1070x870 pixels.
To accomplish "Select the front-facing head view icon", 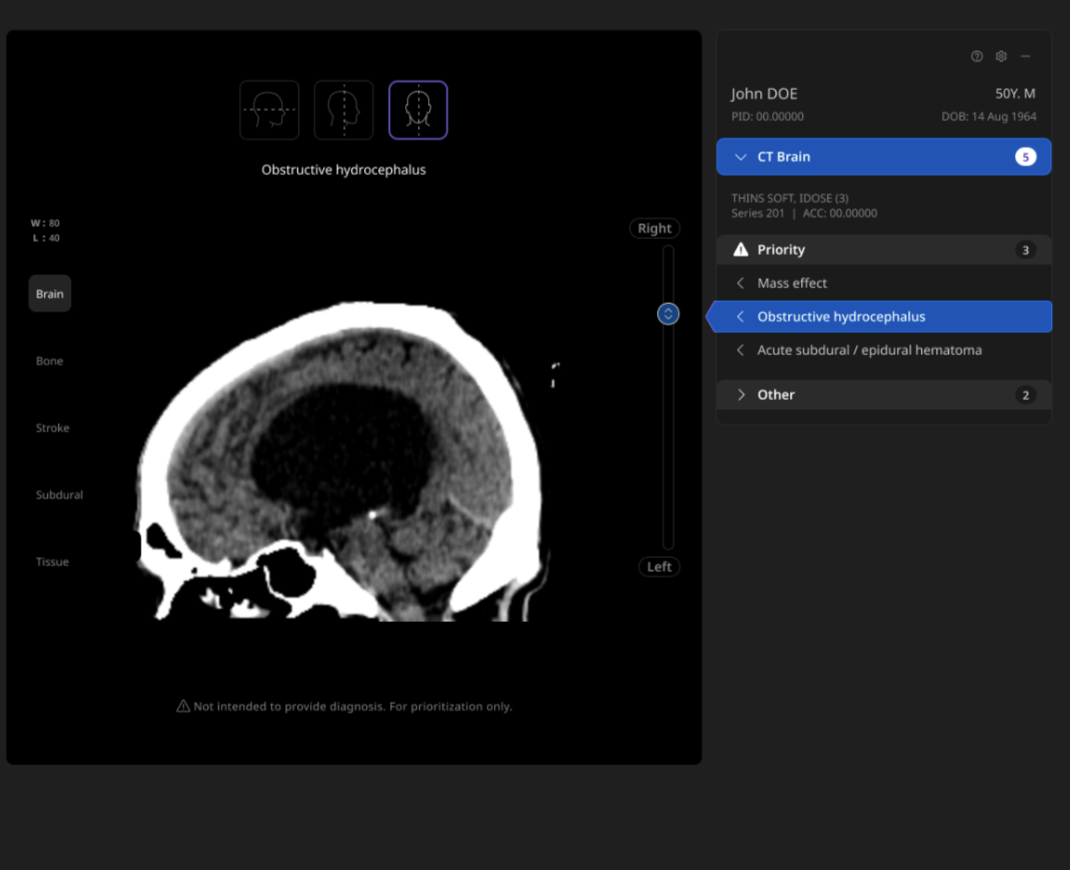I will (418, 110).
